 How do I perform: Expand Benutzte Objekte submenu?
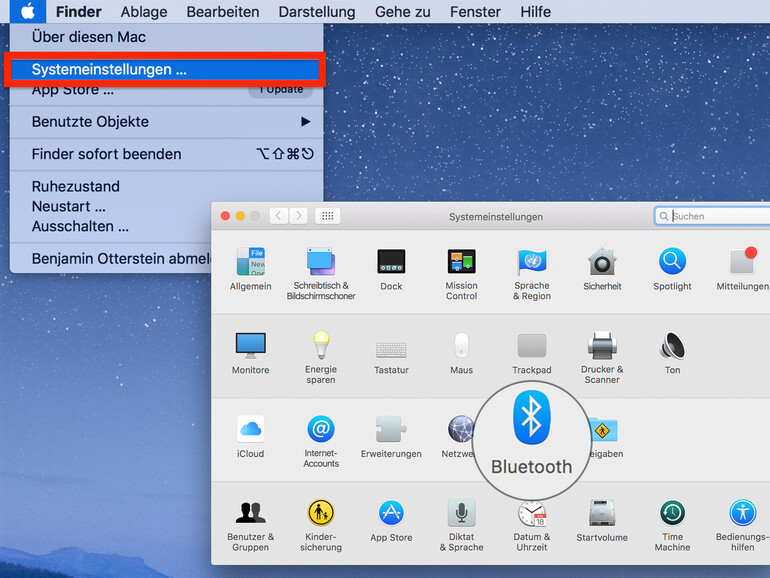pos(166,121)
